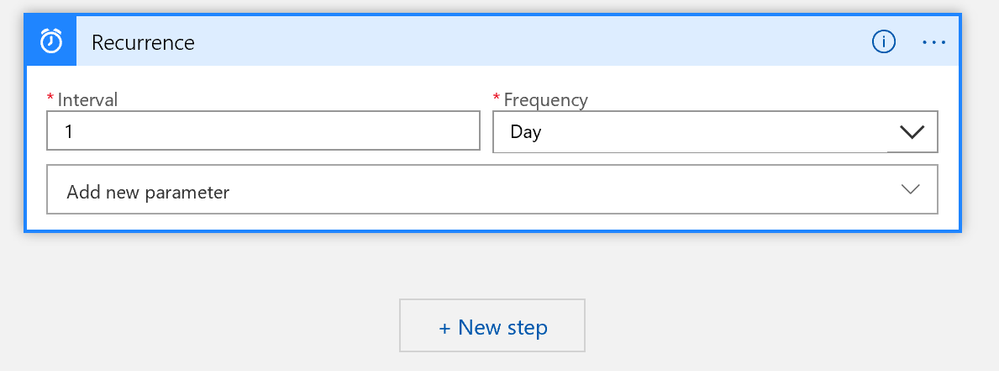
Task: Click the red asterisk beside Frequency
Action: click(496, 97)
